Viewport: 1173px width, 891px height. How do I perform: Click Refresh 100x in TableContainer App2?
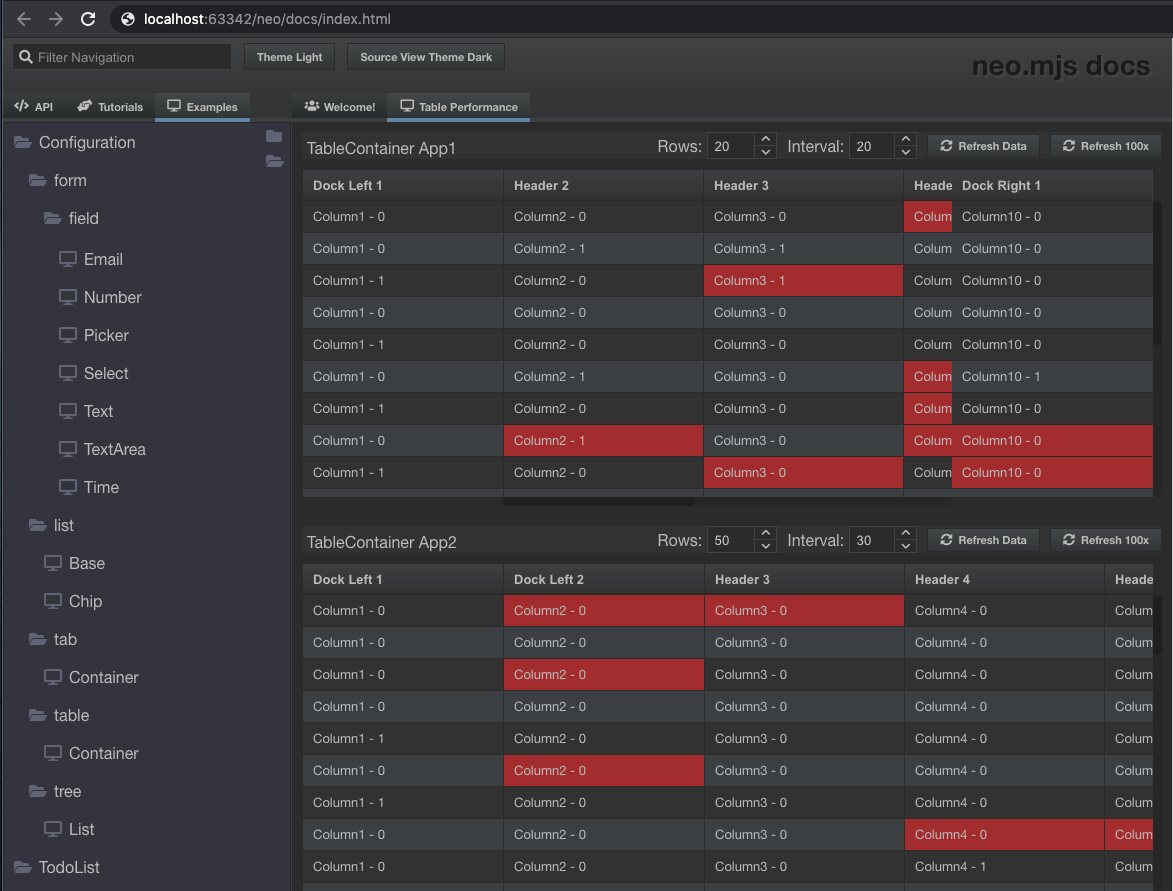(x=1106, y=539)
